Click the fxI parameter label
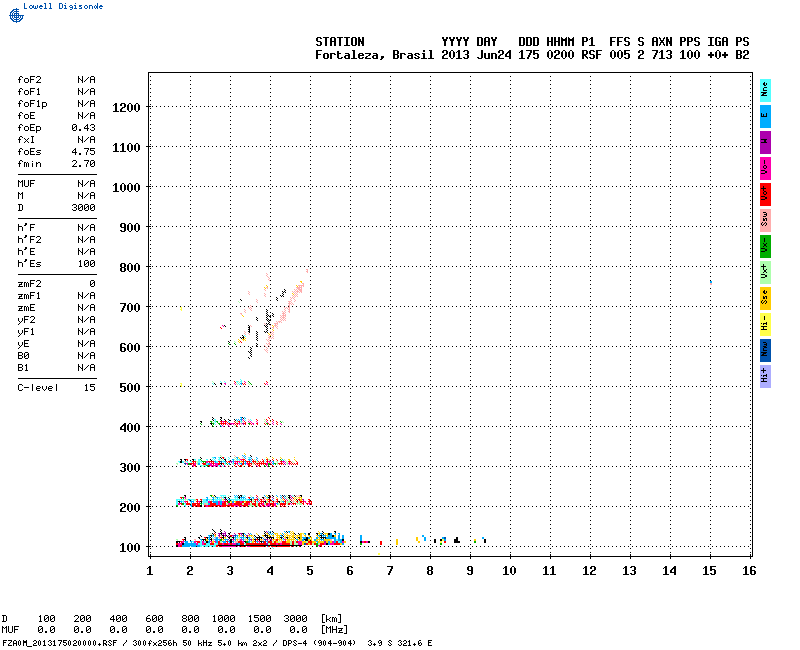 click(26, 140)
